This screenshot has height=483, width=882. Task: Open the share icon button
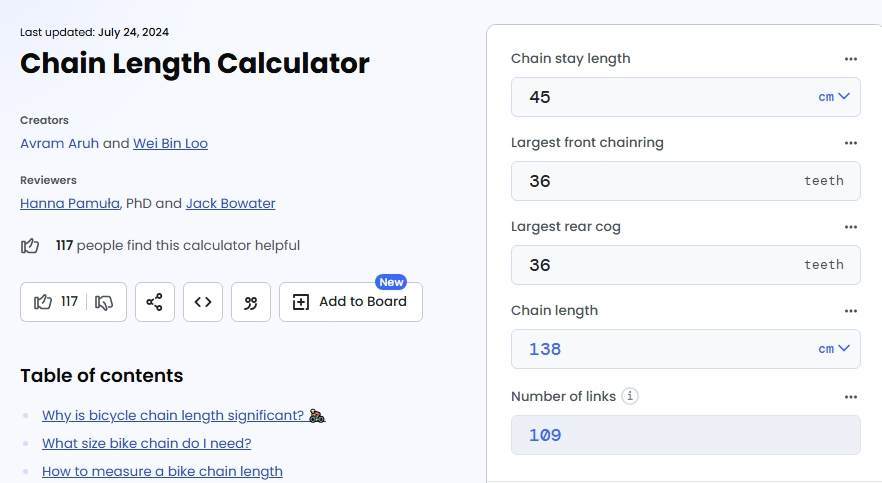(x=155, y=302)
